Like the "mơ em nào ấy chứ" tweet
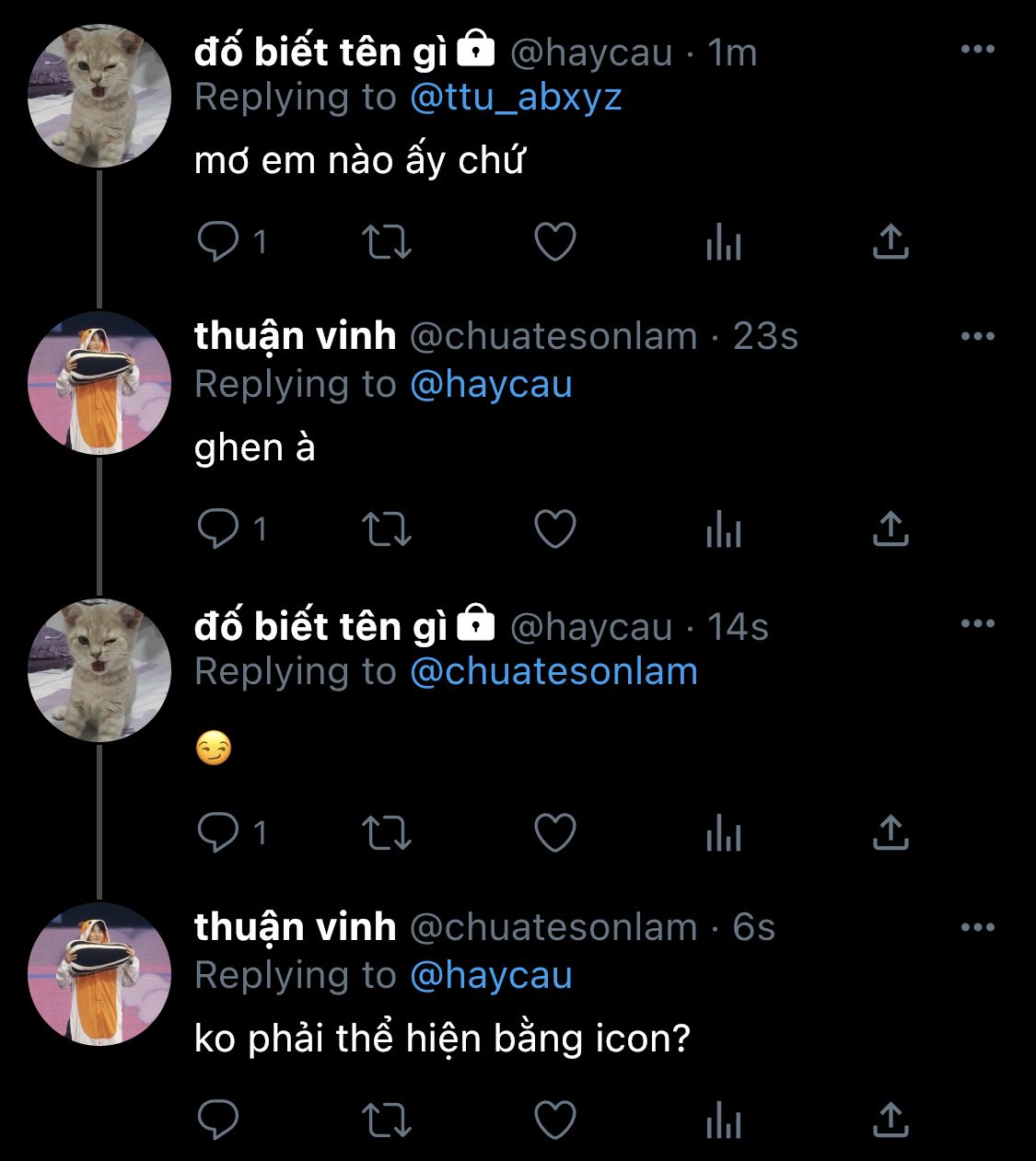This screenshot has width=1036, height=1161. 555,242
